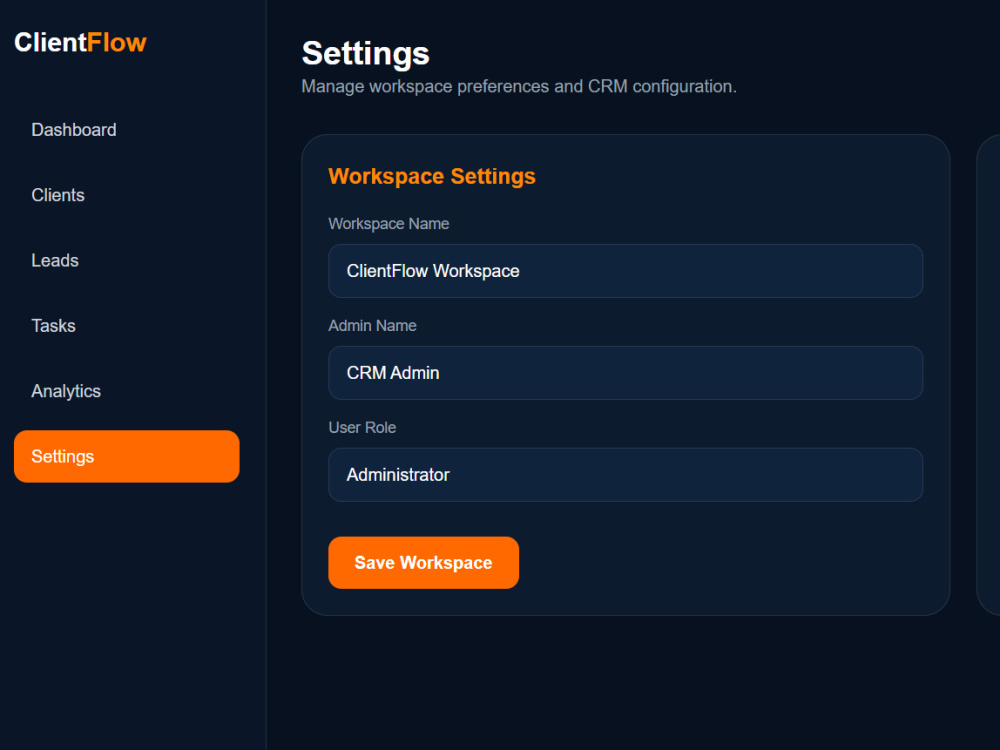Open the User Role Administrator field
This screenshot has width=1000, height=750.
[626, 475]
